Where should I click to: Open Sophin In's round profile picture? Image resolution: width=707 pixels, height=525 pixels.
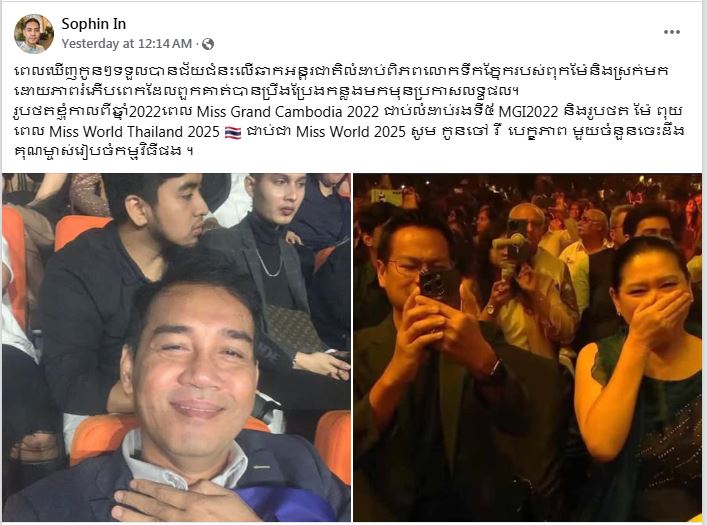tap(34, 34)
